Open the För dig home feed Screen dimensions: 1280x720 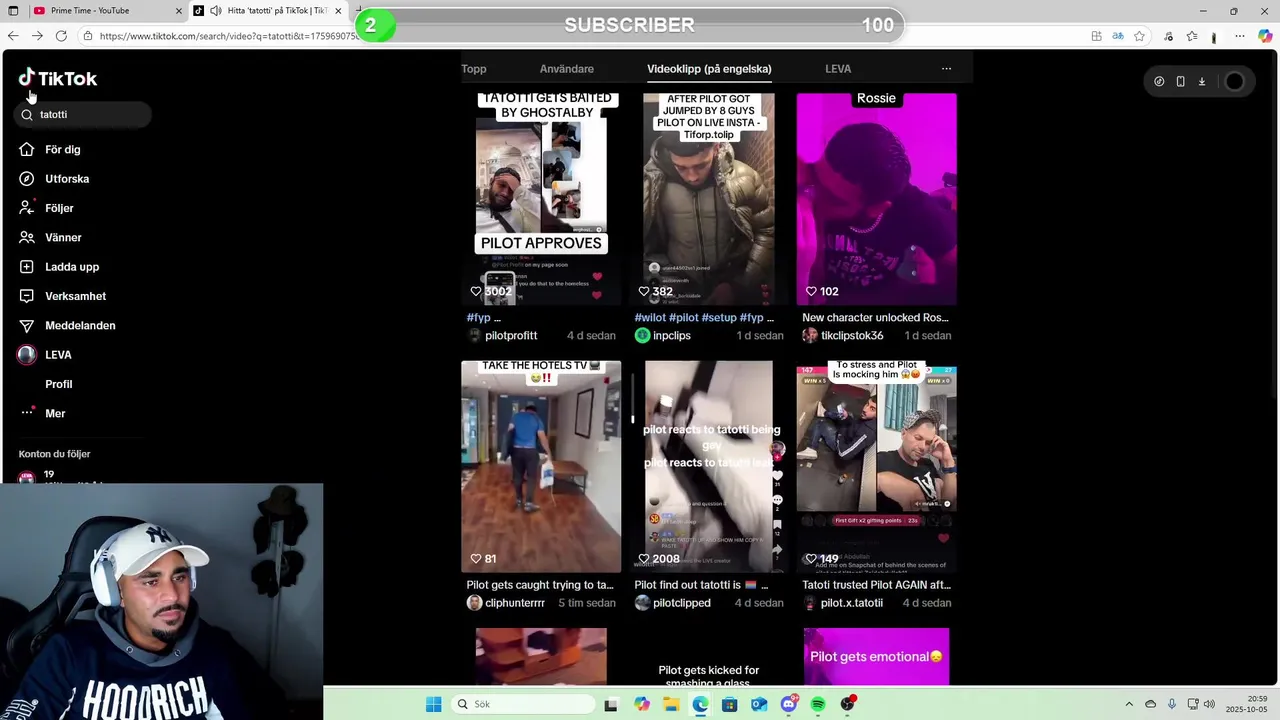point(49,149)
